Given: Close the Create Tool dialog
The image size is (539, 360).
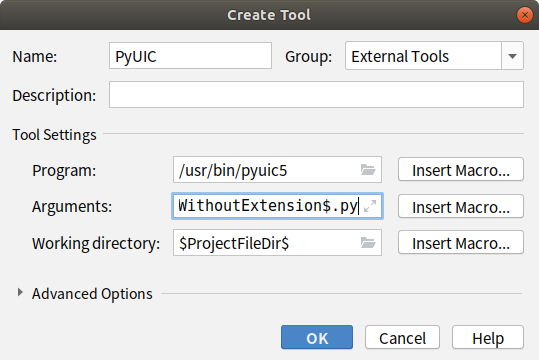Looking at the screenshot, I should (x=525, y=15).
